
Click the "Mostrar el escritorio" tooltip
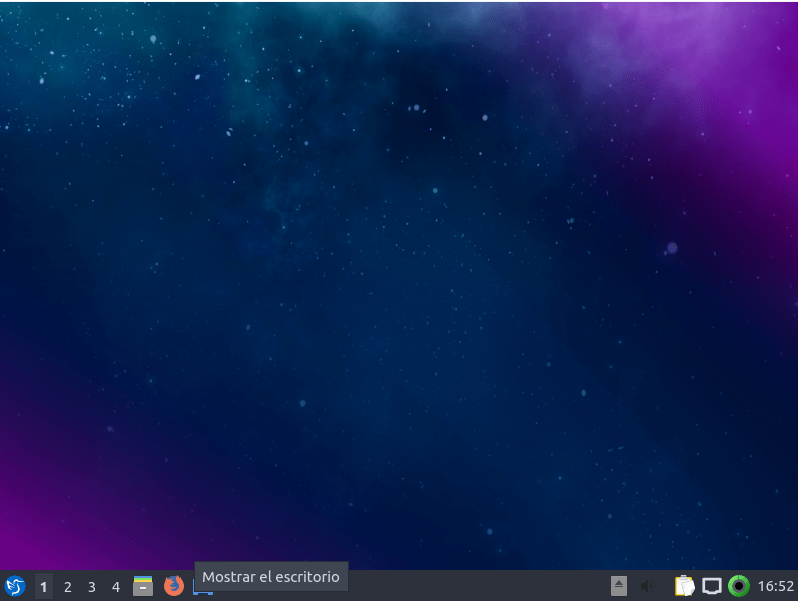tap(271, 576)
